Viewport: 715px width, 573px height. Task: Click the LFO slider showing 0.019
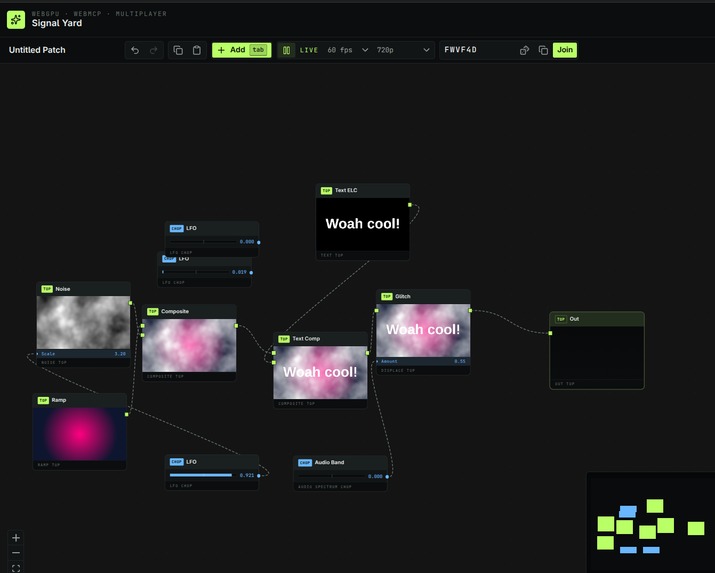196,272
